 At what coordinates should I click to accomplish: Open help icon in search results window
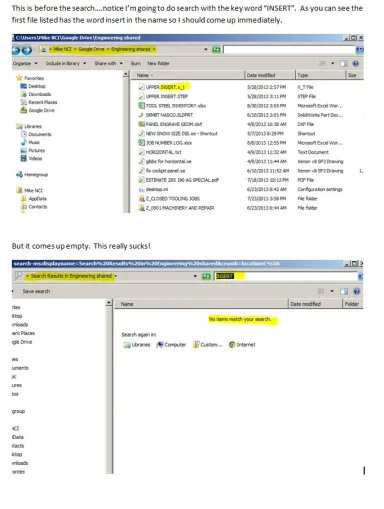click(x=356, y=291)
